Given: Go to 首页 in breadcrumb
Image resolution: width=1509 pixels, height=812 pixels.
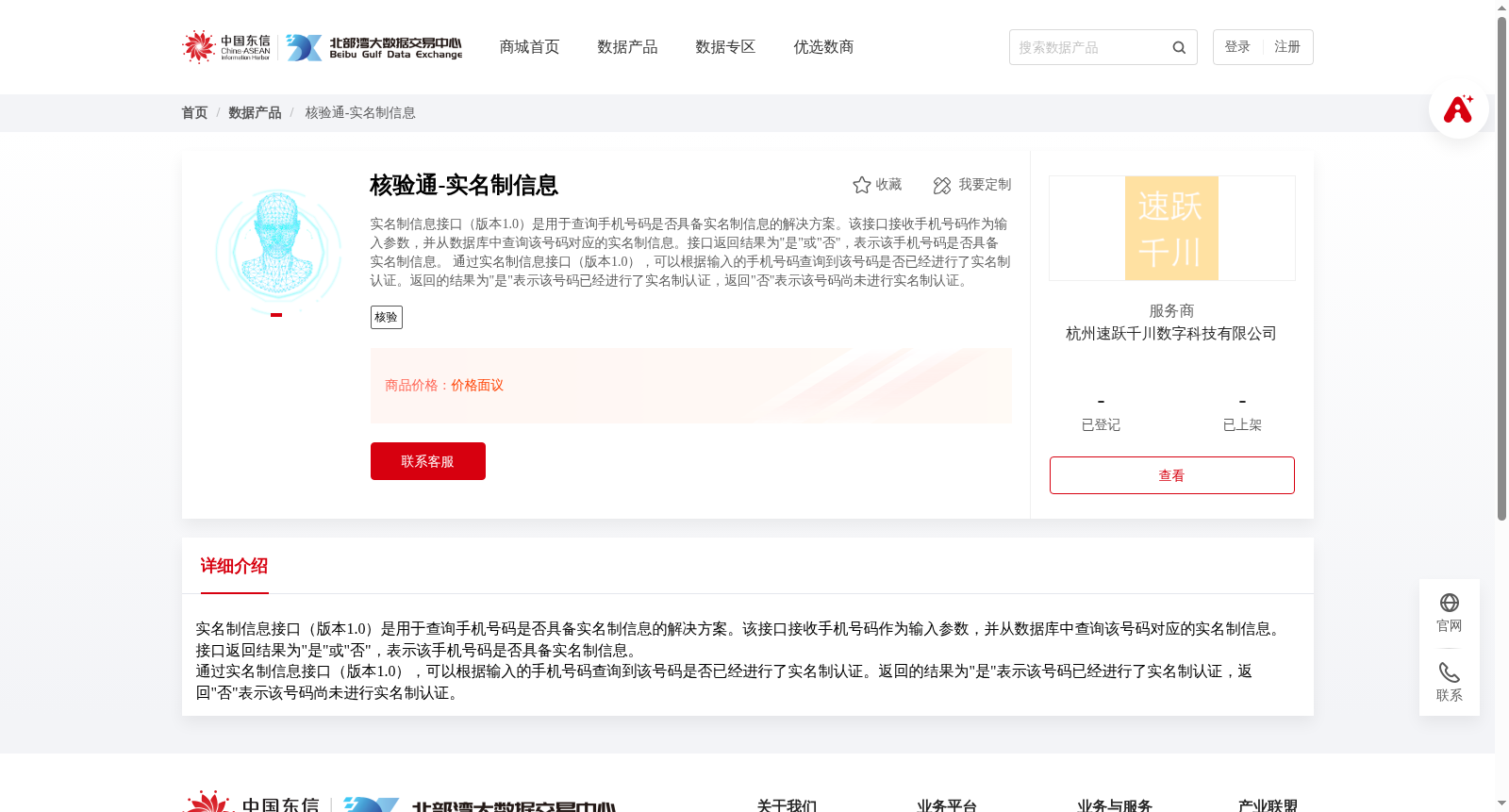Looking at the screenshot, I should [x=194, y=113].
